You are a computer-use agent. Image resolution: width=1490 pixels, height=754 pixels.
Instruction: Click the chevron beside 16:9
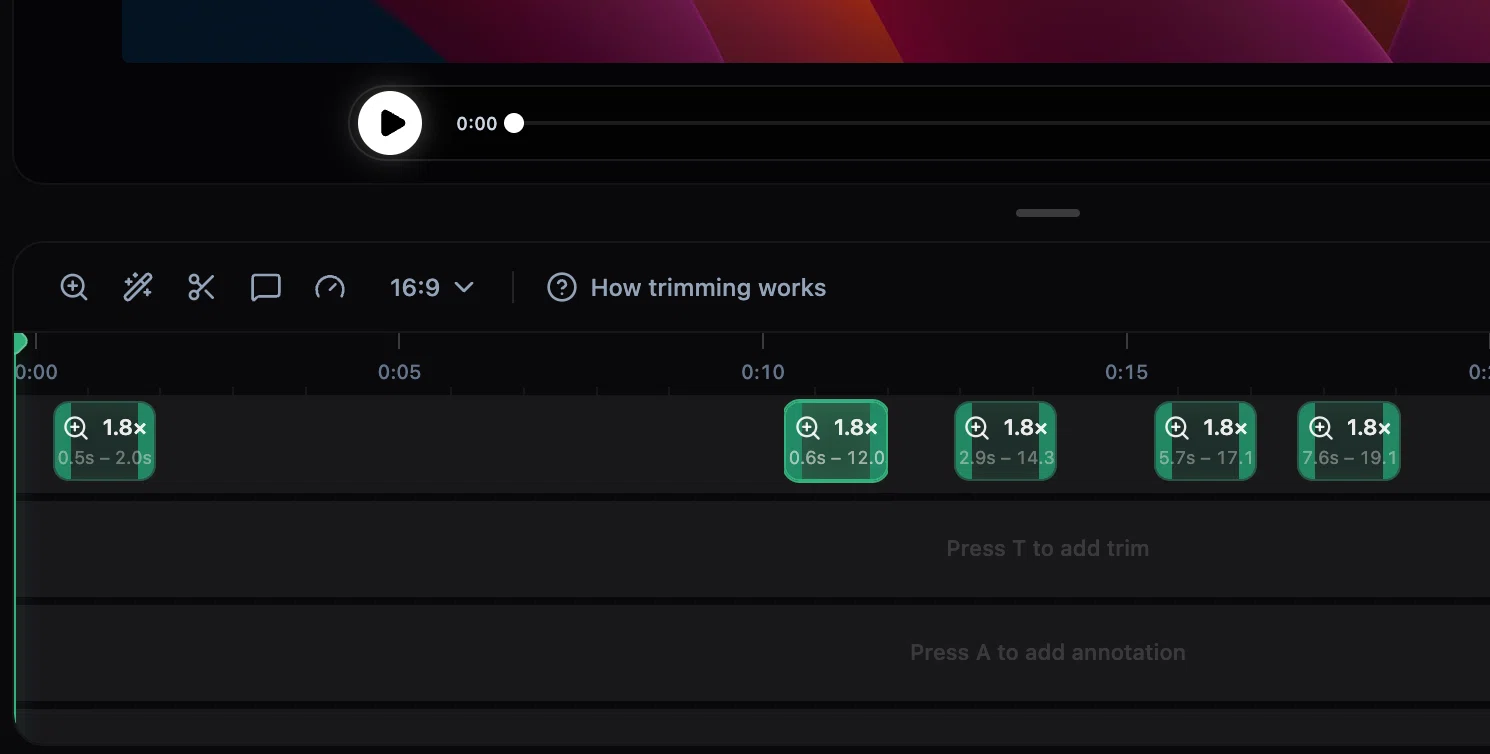464,288
